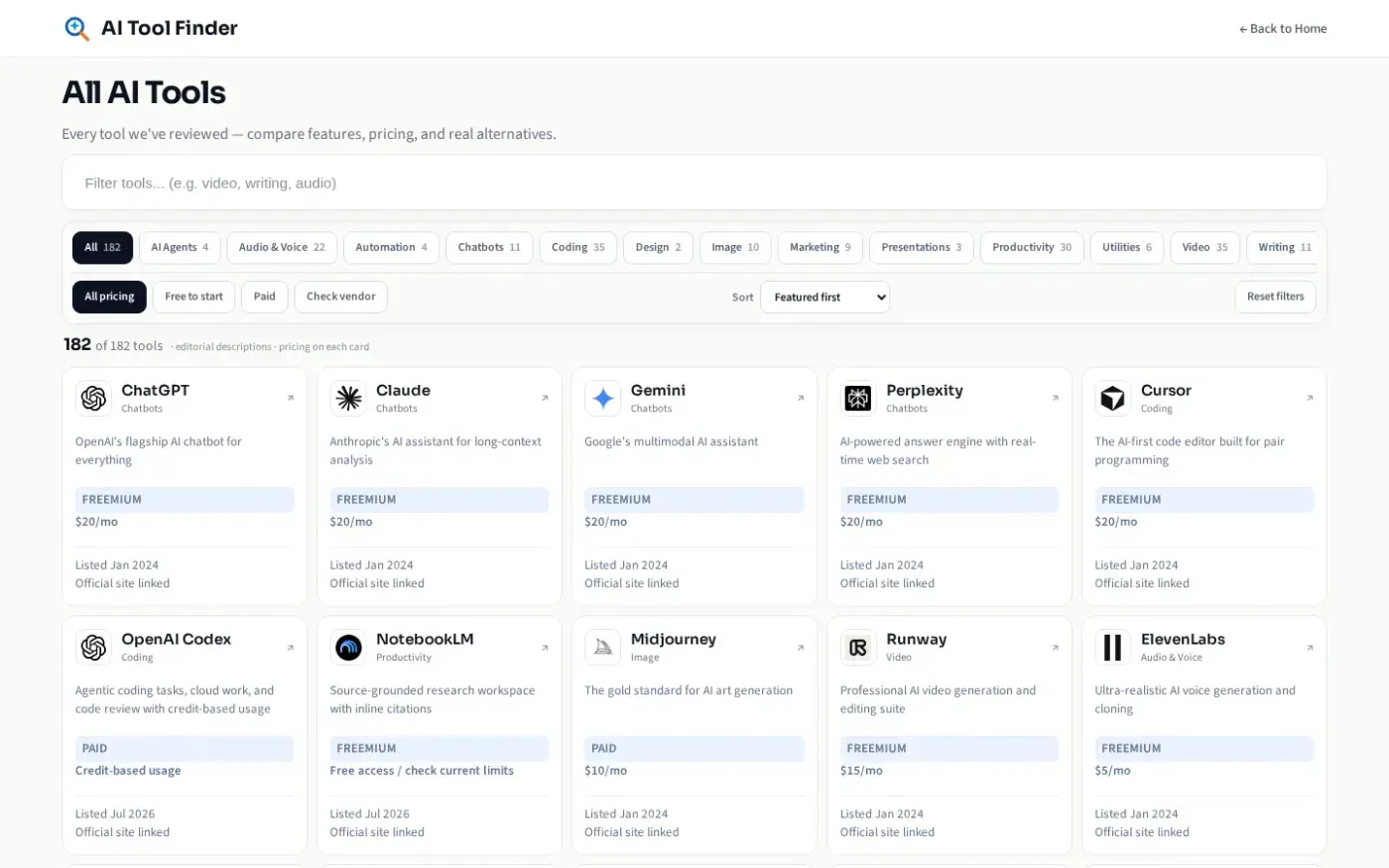This screenshot has height=868, width=1389.
Task: Open ChatGPT external link arrow
Action: click(290, 398)
